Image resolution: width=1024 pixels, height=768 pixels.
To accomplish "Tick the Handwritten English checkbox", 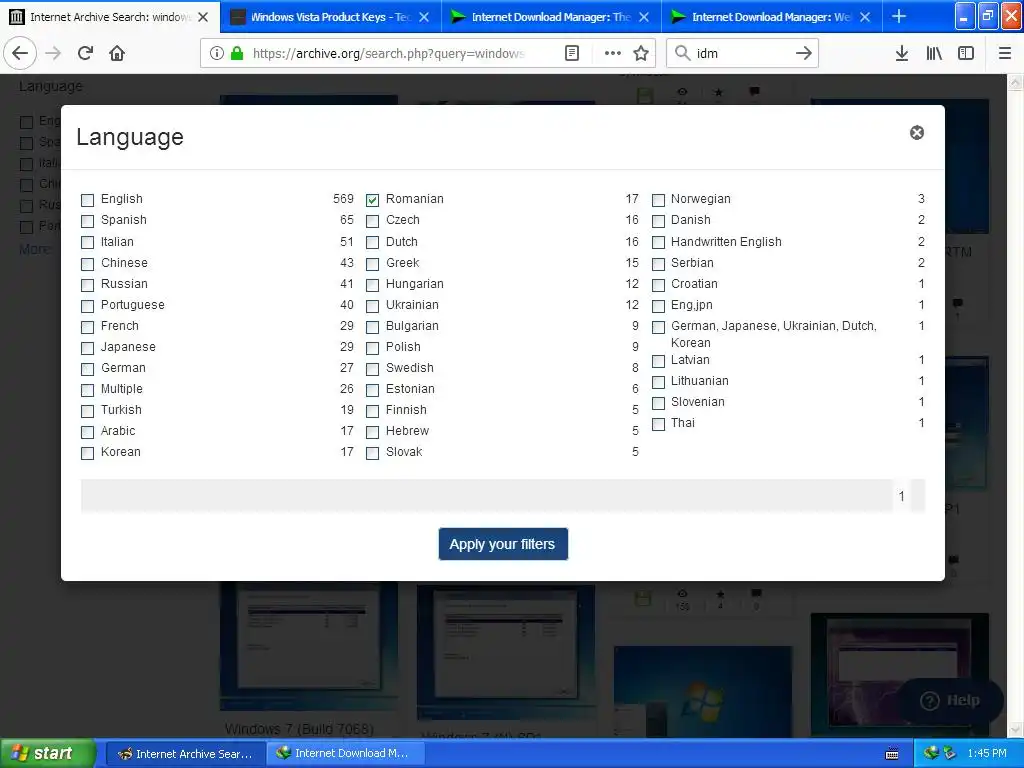I will point(658,242).
